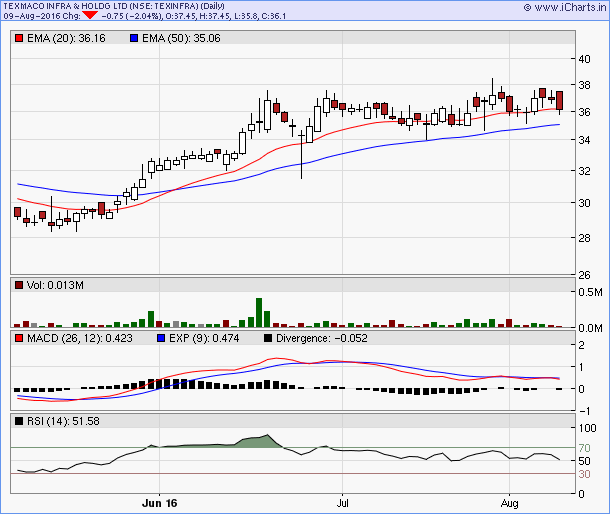Click the last red candlestick on the chart

point(559,101)
